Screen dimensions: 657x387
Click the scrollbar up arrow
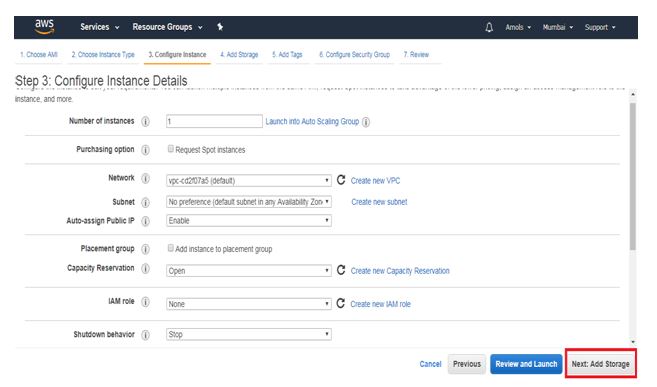click(633, 95)
